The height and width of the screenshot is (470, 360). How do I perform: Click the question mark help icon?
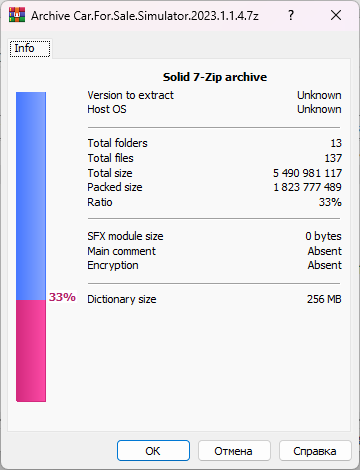point(291,15)
